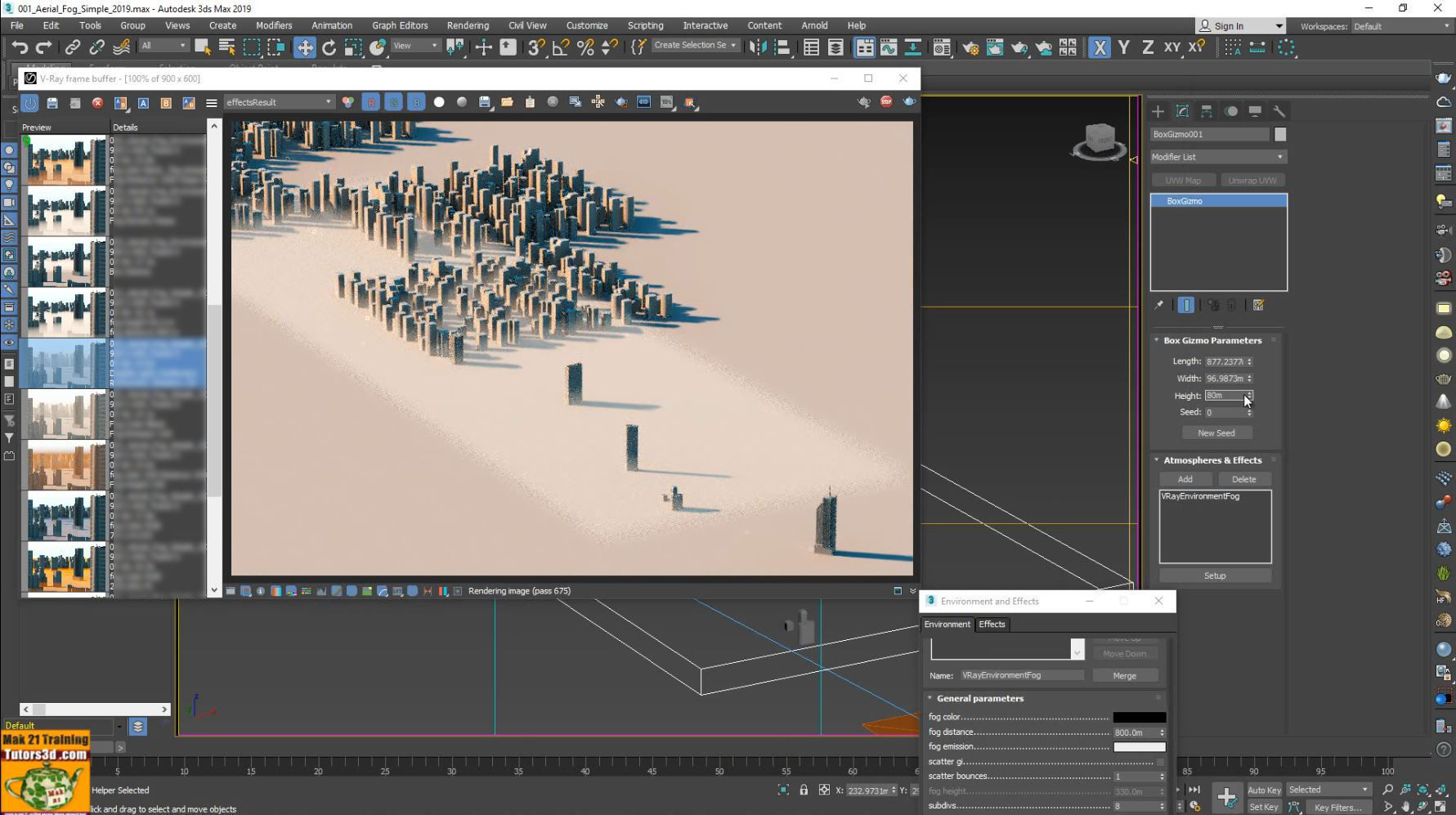Click the Pin Stack icon under modifier stack
The width and height of the screenshot is (1456, 815).
1159,305
